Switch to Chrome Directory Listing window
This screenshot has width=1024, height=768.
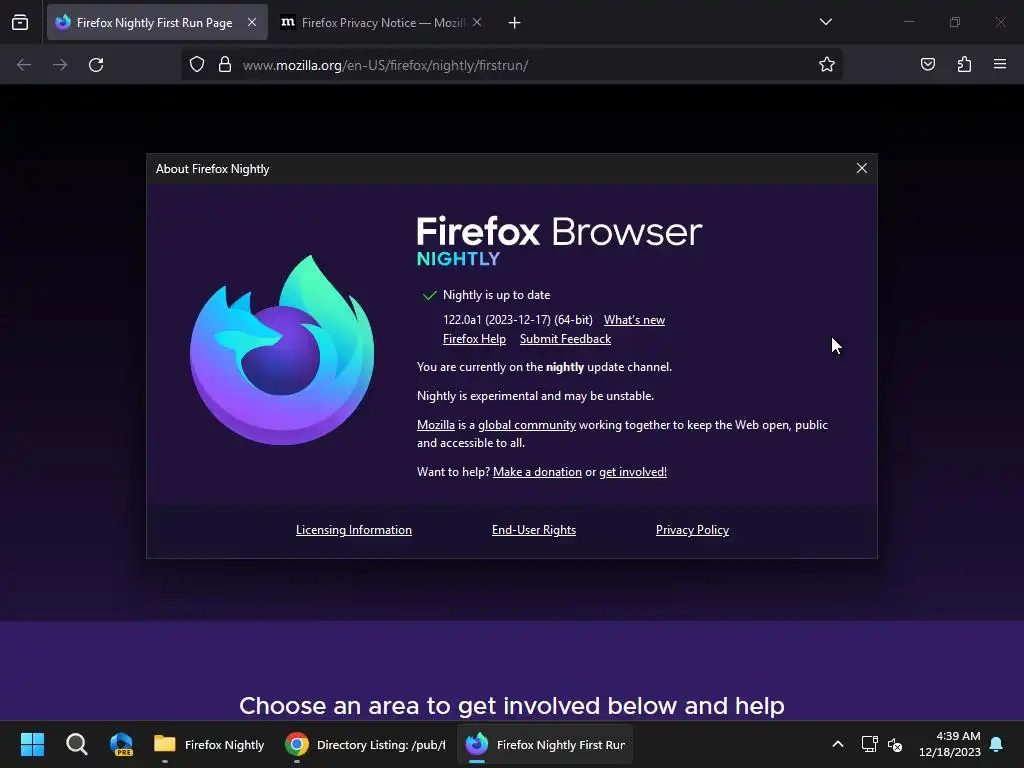click(x=365, y=744)
